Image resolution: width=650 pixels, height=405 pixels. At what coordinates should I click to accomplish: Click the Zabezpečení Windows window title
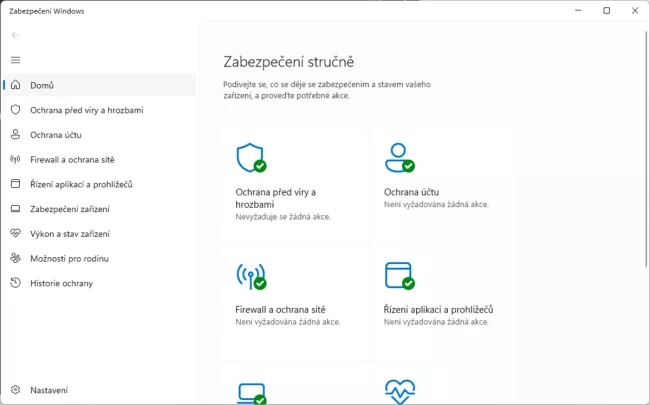pyautogui.click(x=47, y=11)
